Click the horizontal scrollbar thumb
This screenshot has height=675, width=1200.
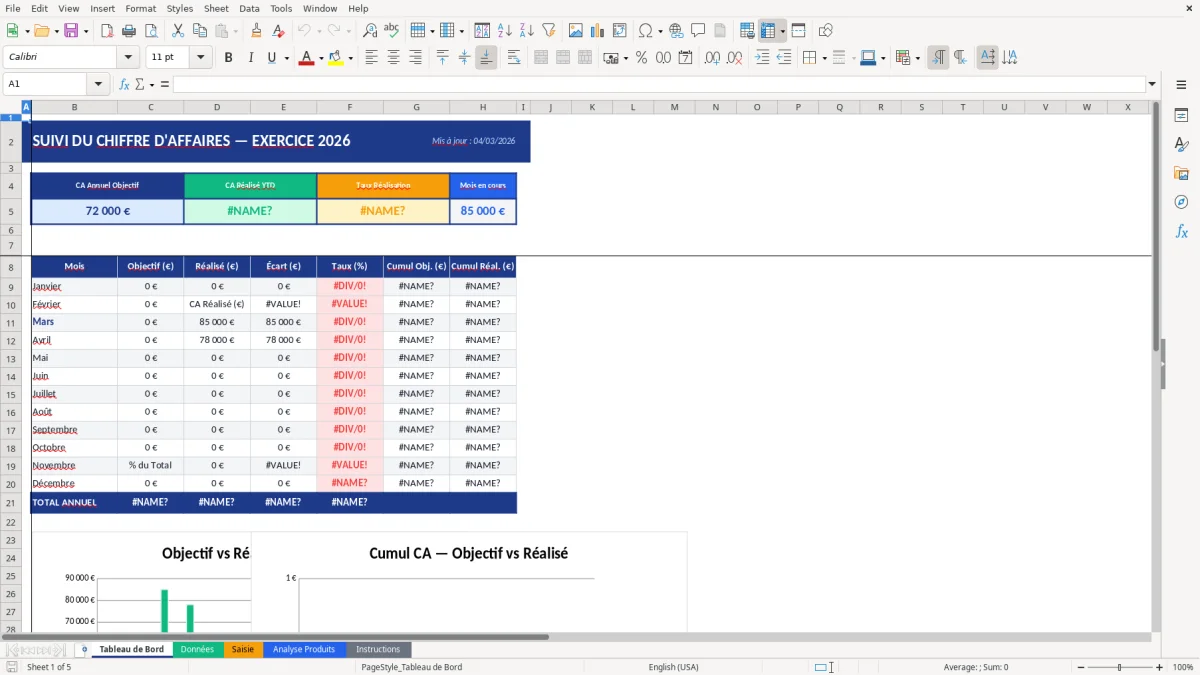pos(275,637)
